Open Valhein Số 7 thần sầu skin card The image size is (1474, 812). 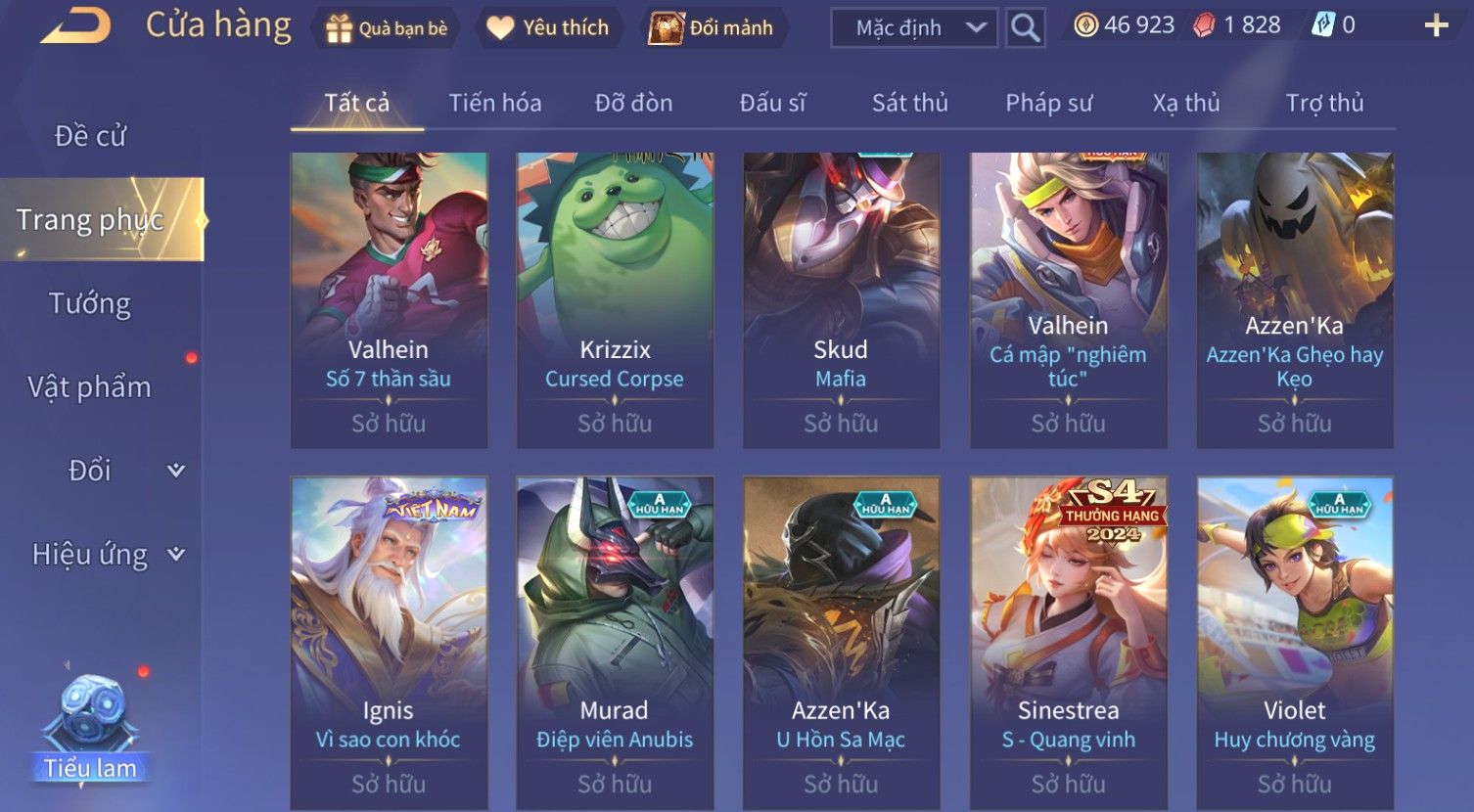389,300
